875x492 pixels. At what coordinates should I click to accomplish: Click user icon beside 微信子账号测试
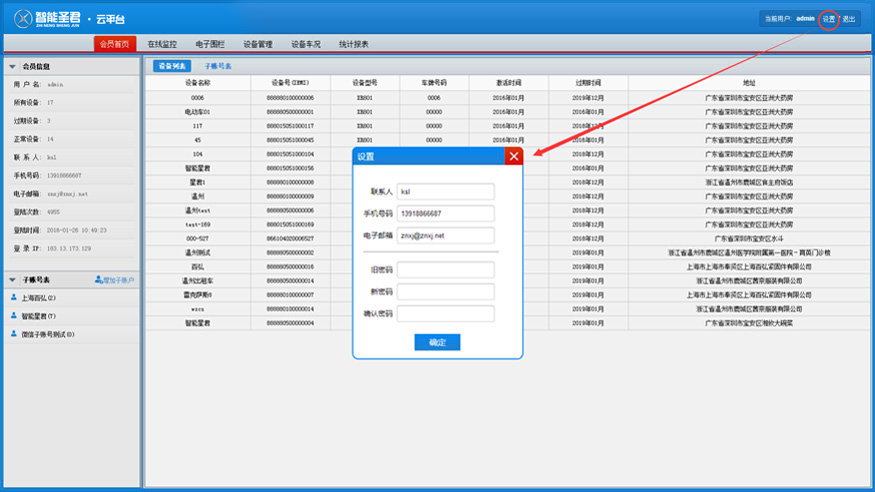coord(14,334)
